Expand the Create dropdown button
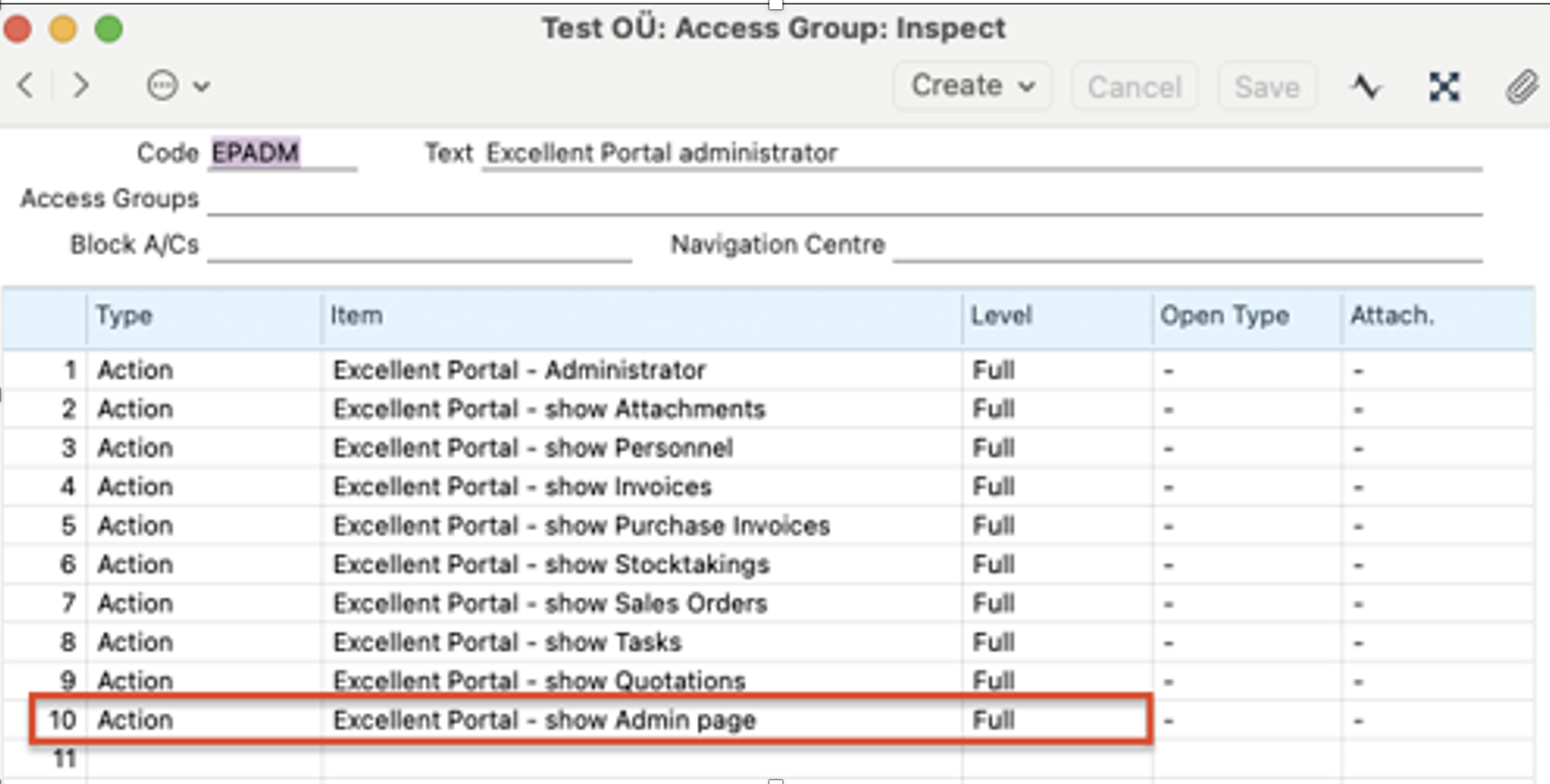The height and width of the screenshot is (784, 1550). click(972, 86)
